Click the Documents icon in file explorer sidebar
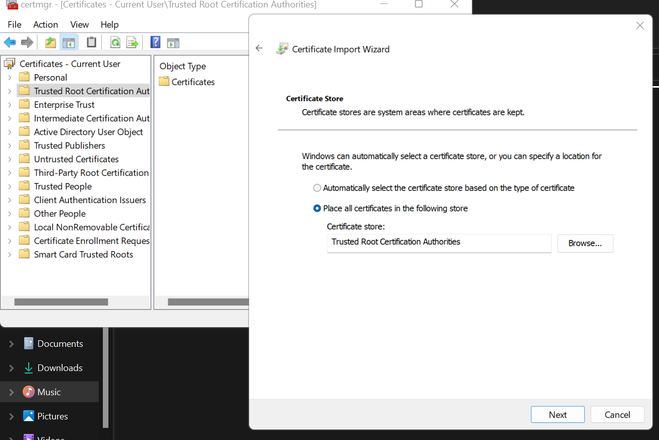659x440 pixels. click(28, 343)
